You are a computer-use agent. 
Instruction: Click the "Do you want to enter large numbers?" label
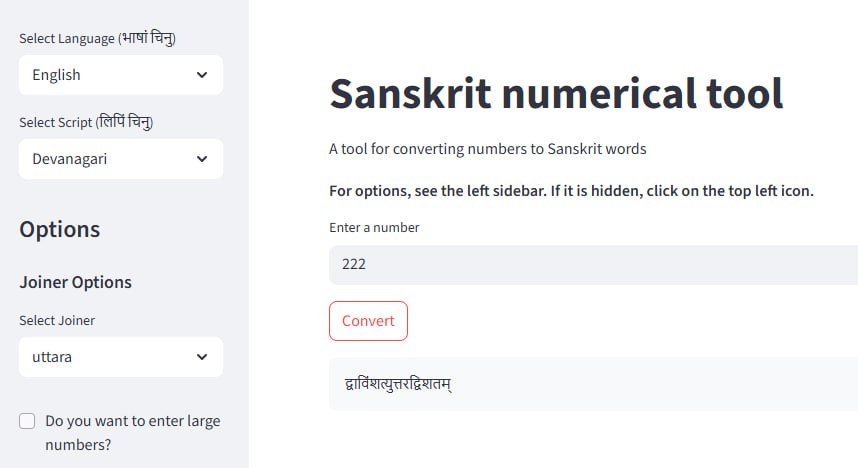tap(132, 432)
